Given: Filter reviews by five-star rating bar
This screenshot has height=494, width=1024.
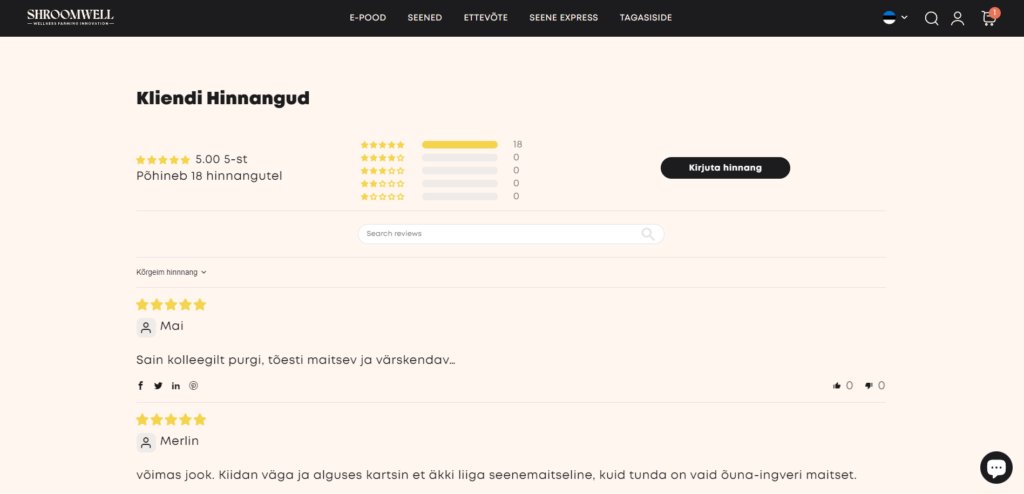Looking at the screenshot, I should [x=459, y=145].
